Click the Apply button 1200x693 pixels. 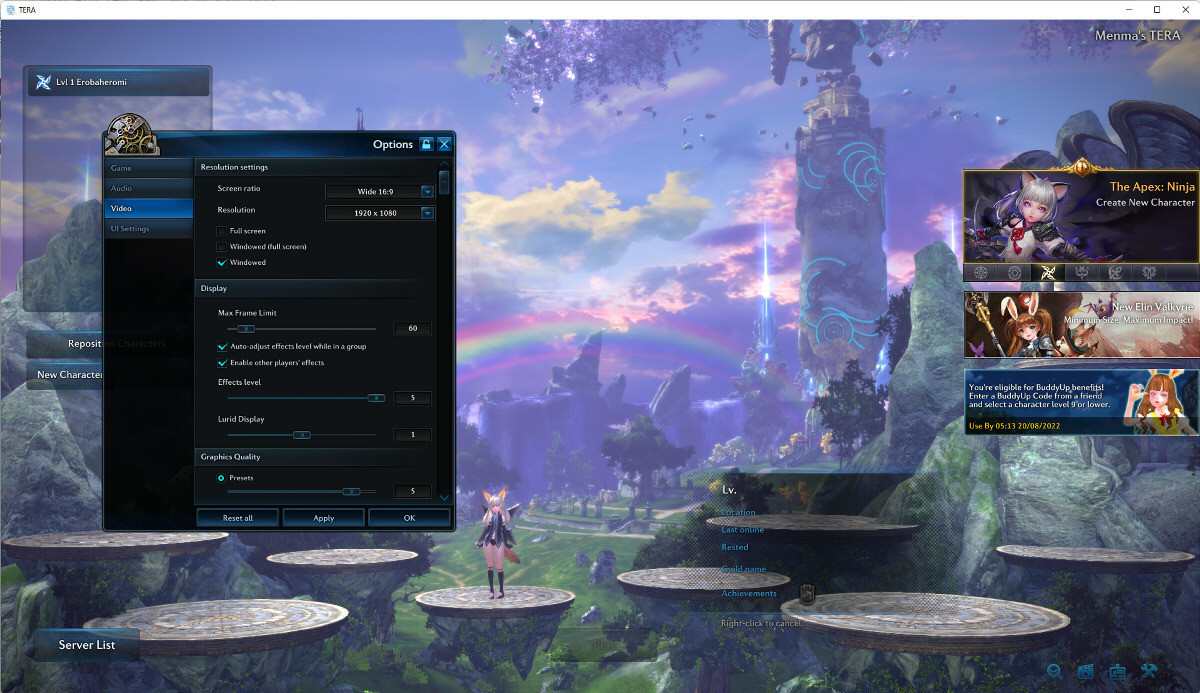click(323, 518)
